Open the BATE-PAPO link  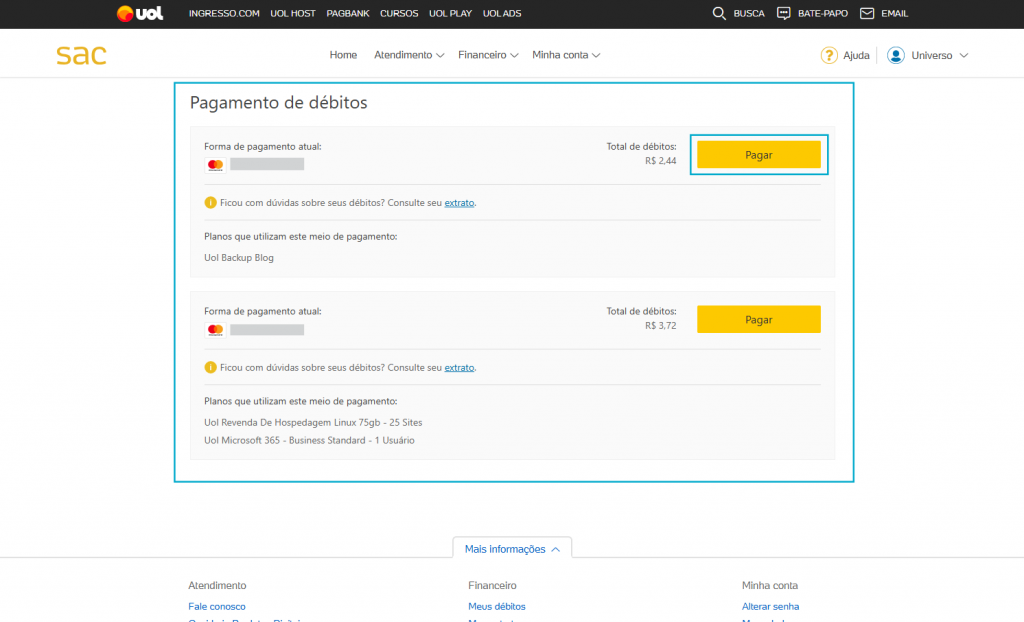point(823,13)
